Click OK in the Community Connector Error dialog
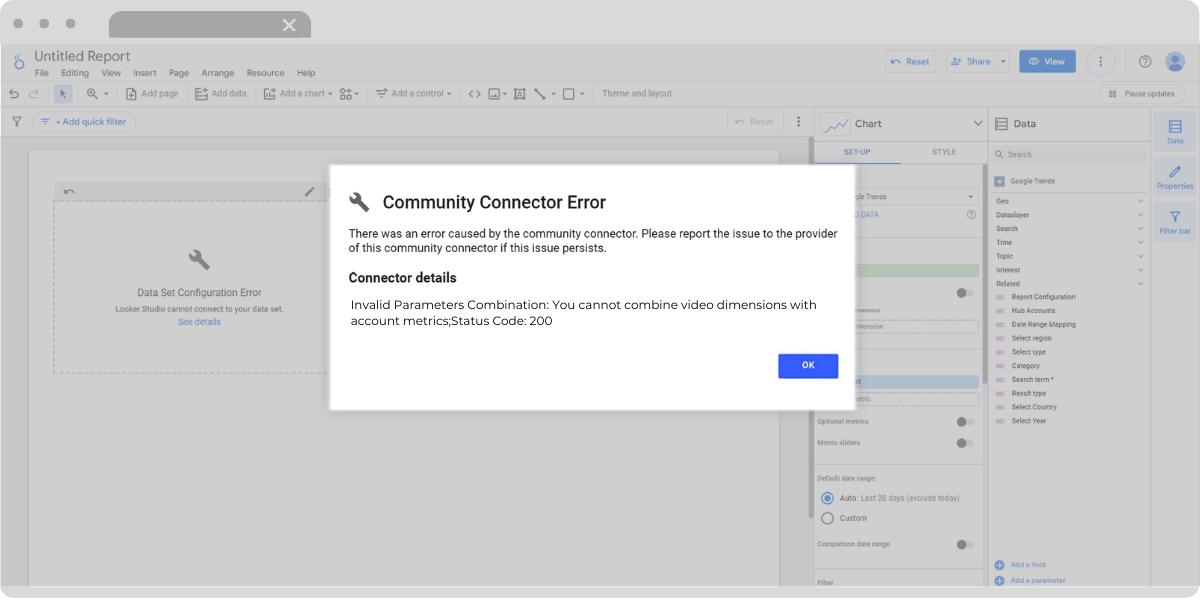 click(x=808, y=366)
